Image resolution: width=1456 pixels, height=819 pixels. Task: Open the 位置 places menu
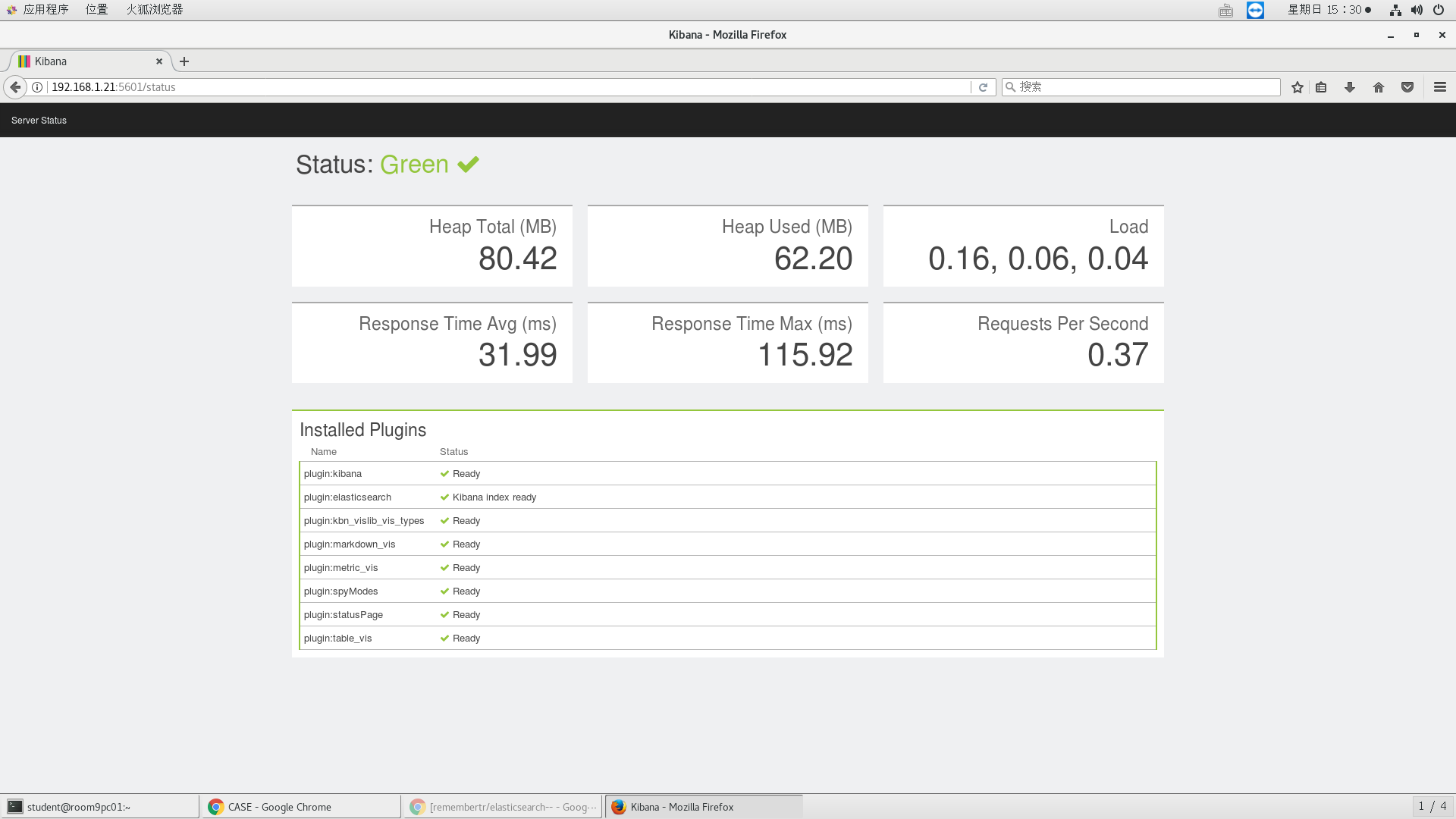click(96, 9)
